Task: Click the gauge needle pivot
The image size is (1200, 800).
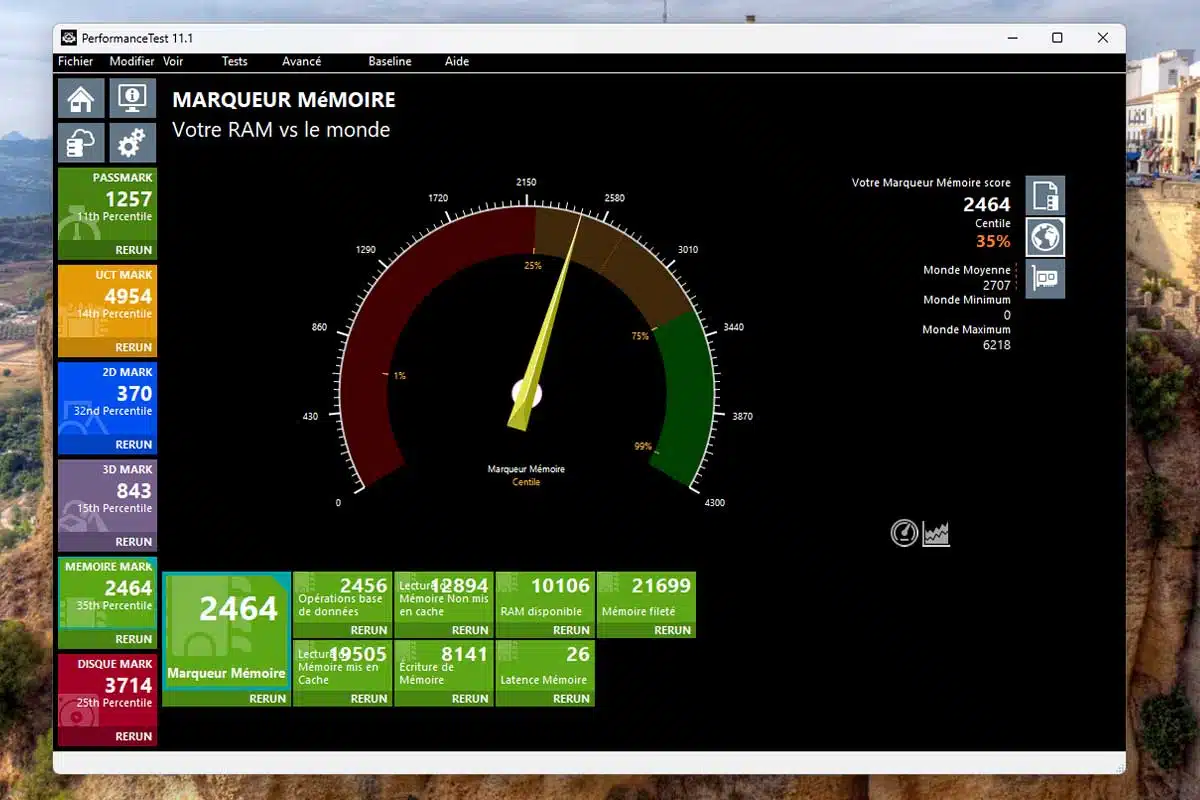Action: 527,392
